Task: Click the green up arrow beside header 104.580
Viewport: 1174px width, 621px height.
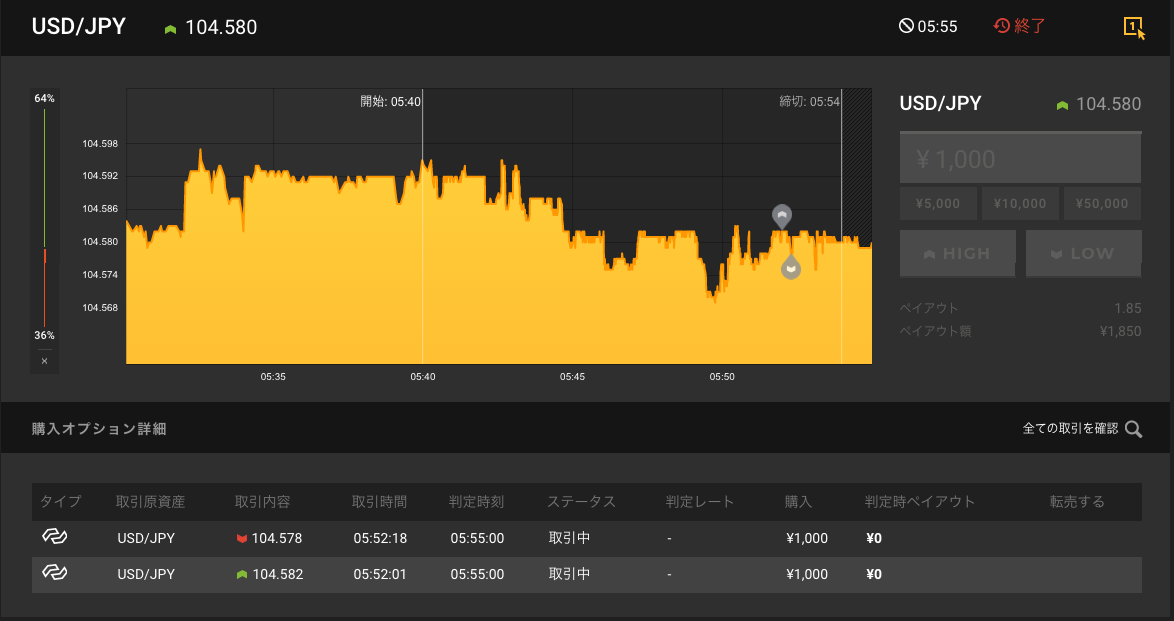Action: (x=171, y=29)
